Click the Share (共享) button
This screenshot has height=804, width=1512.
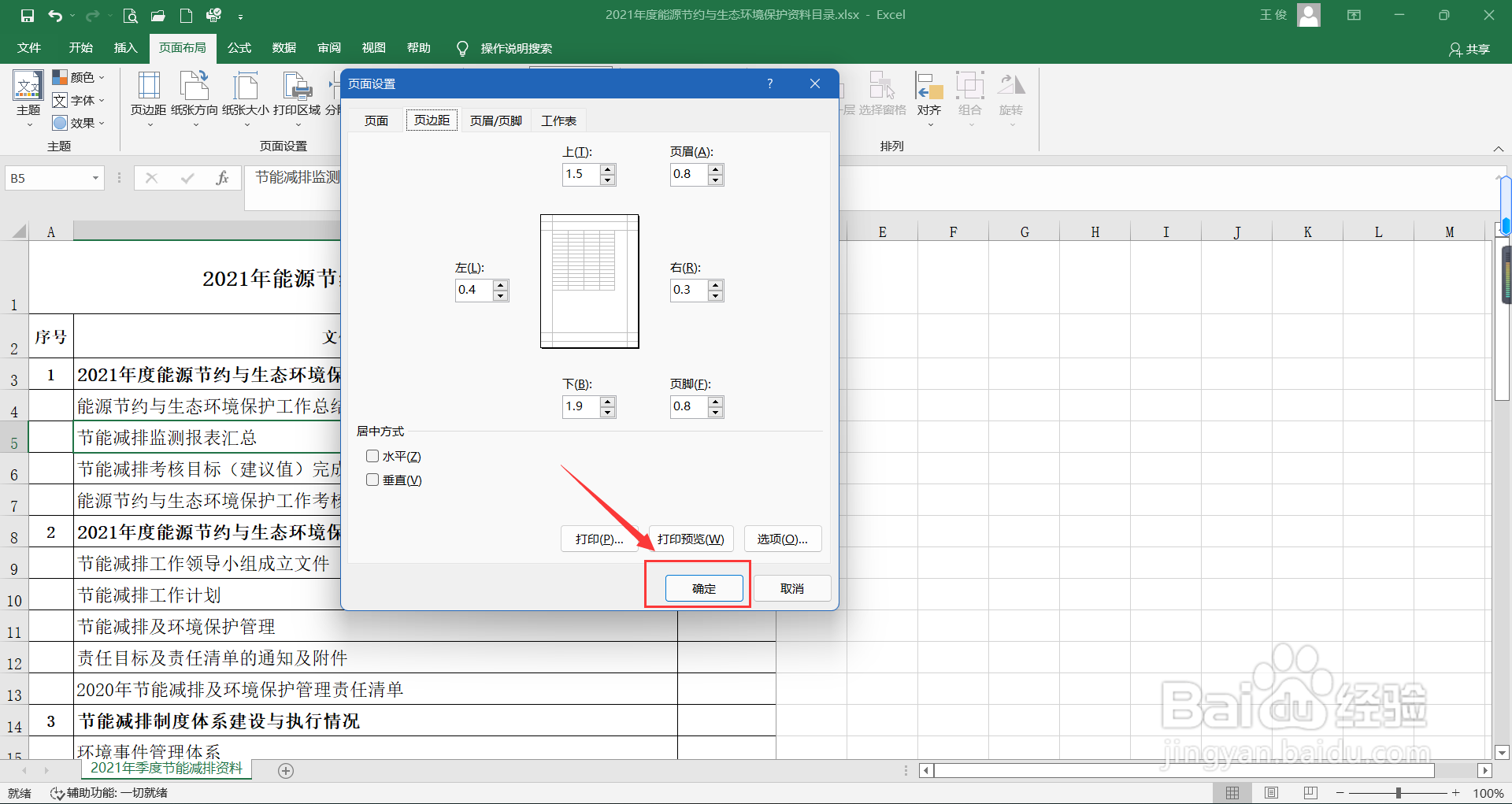[x=1469, y=49]
